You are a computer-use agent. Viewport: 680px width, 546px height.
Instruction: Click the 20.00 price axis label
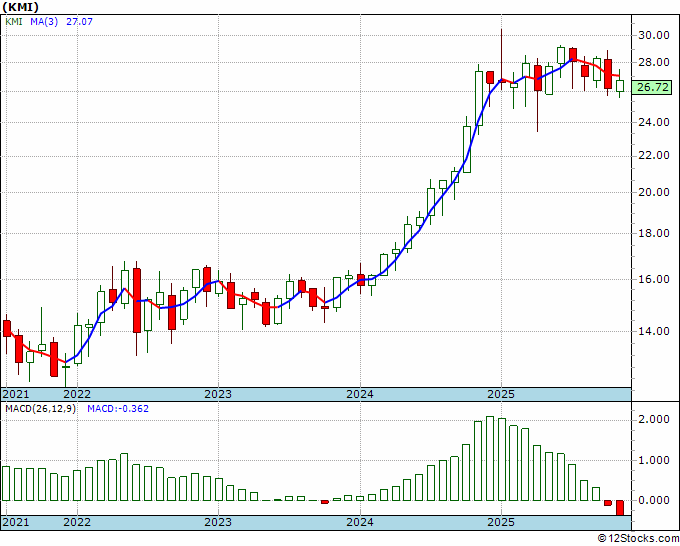coord(654,192)
